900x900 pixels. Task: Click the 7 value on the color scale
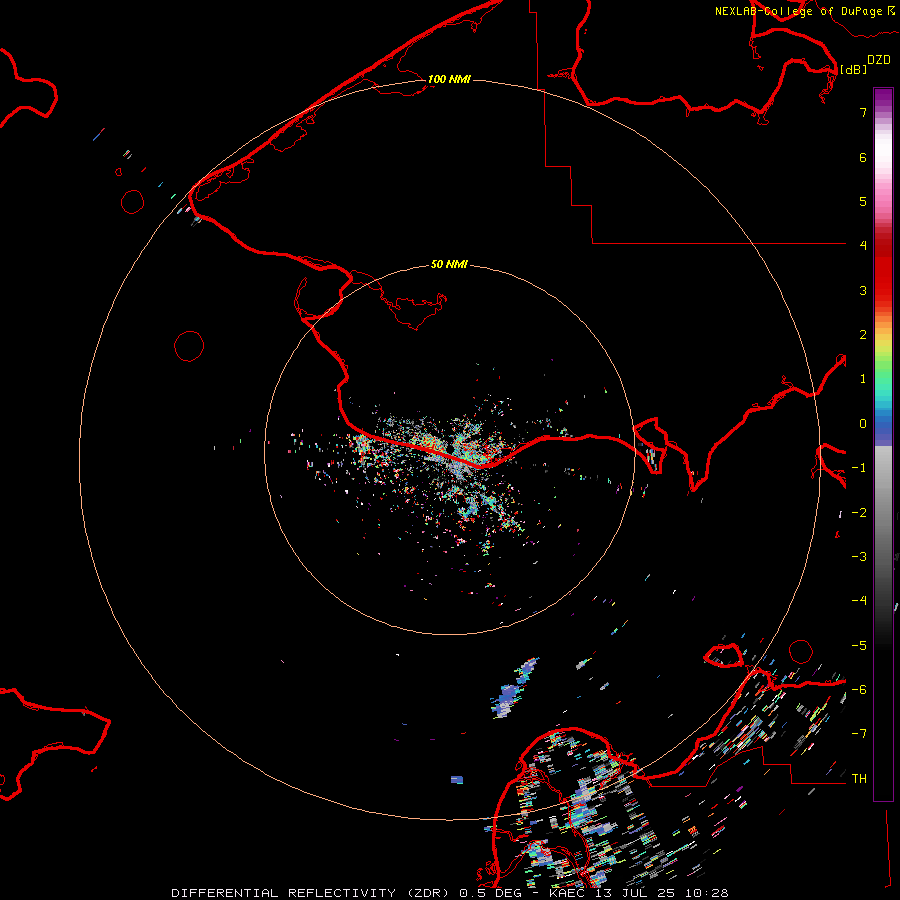863,112
